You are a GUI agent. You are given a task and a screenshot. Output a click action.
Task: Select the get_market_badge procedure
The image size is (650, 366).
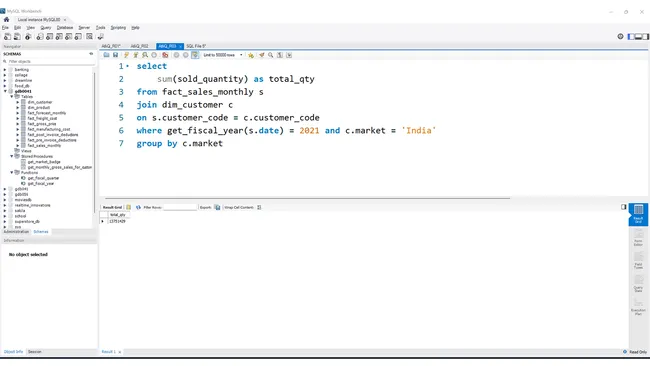pyautogui.click(x=44, y=162)
